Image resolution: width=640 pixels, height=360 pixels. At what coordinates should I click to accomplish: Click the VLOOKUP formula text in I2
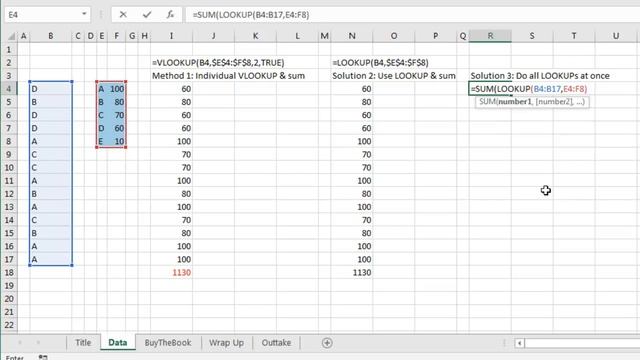click(x=218, y=63)
